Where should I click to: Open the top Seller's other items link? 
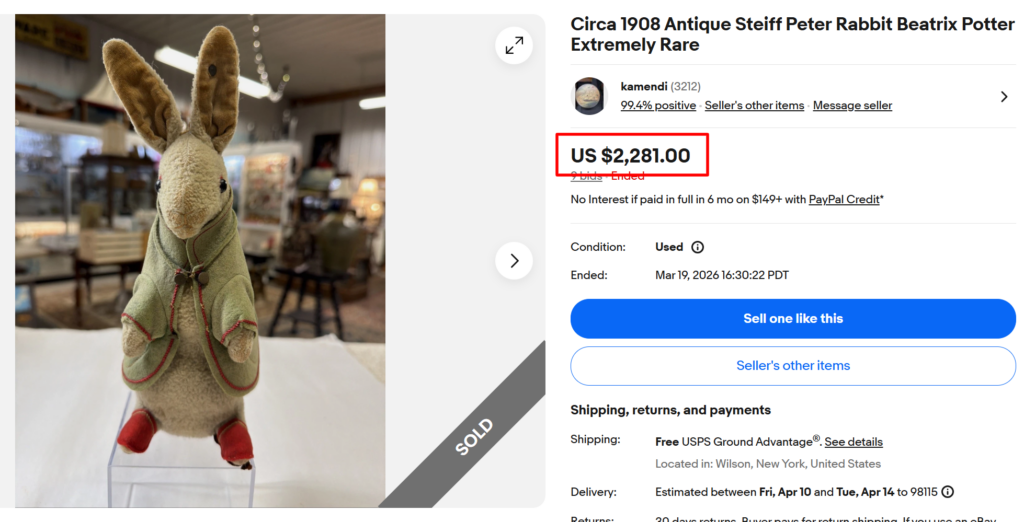754,106
